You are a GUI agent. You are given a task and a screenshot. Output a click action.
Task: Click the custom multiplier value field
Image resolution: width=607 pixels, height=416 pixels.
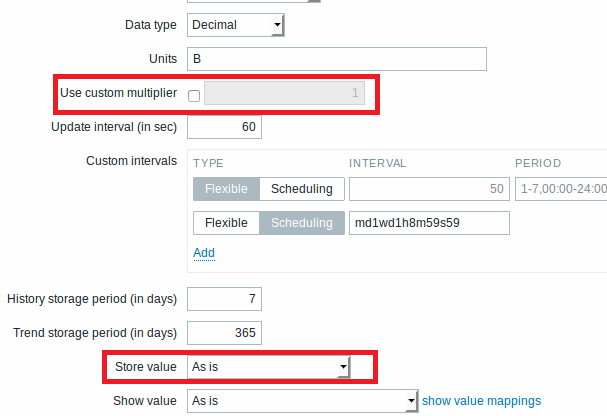(285, 95)
